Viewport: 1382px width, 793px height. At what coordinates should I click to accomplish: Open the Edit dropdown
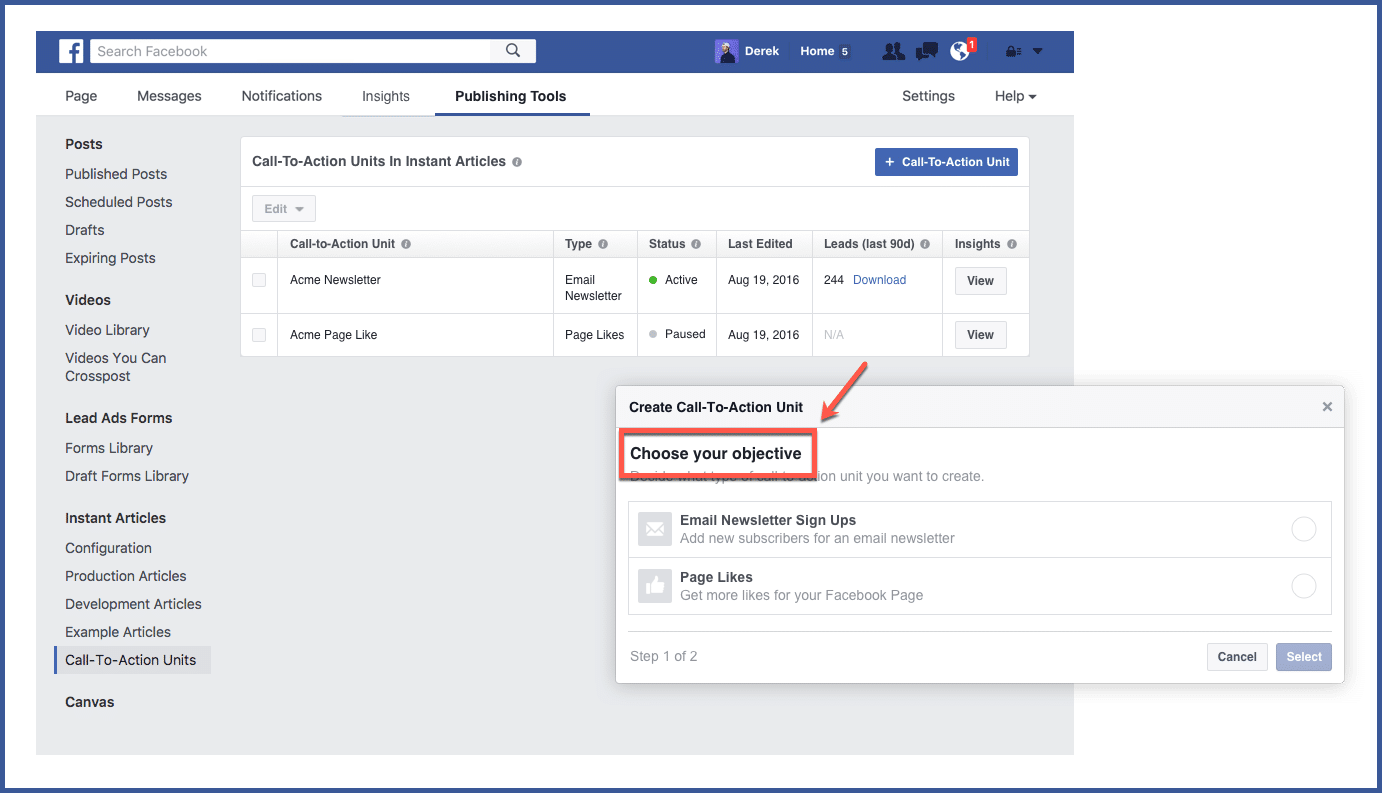284,209
